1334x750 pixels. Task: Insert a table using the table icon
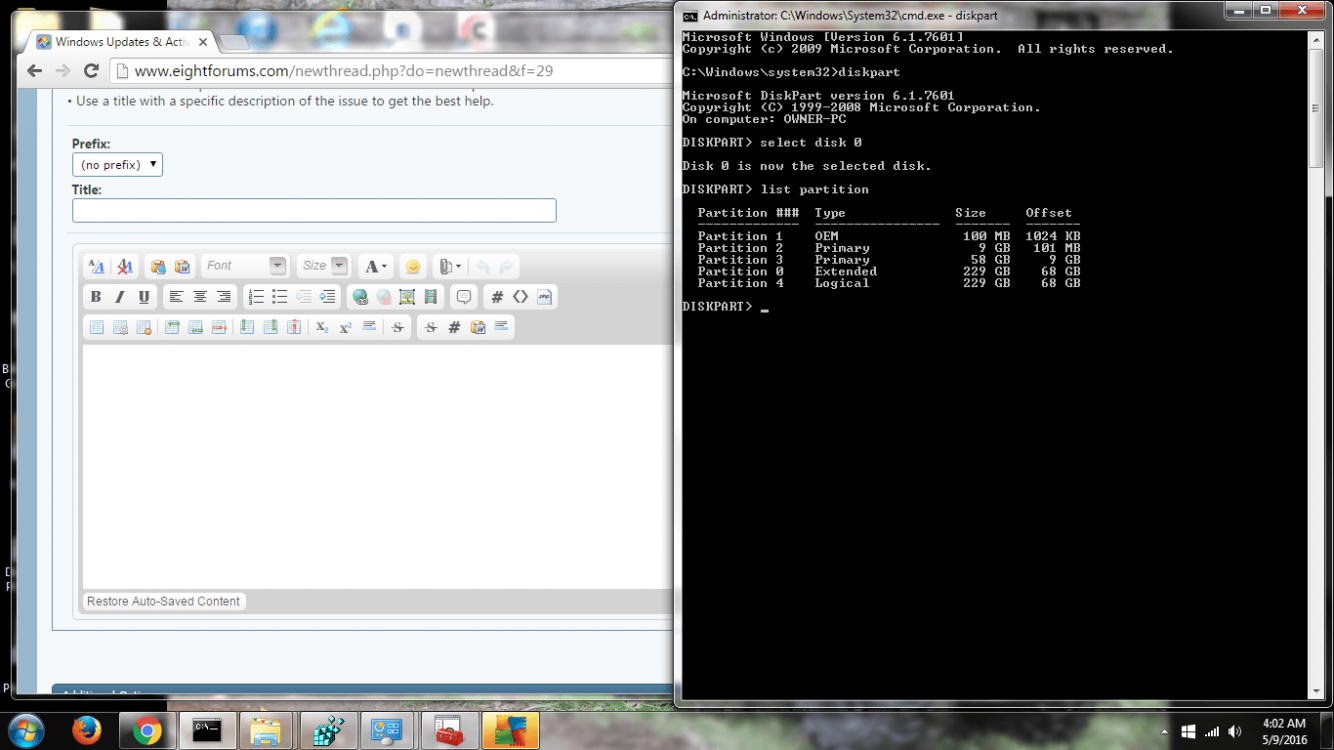point(96,327)
